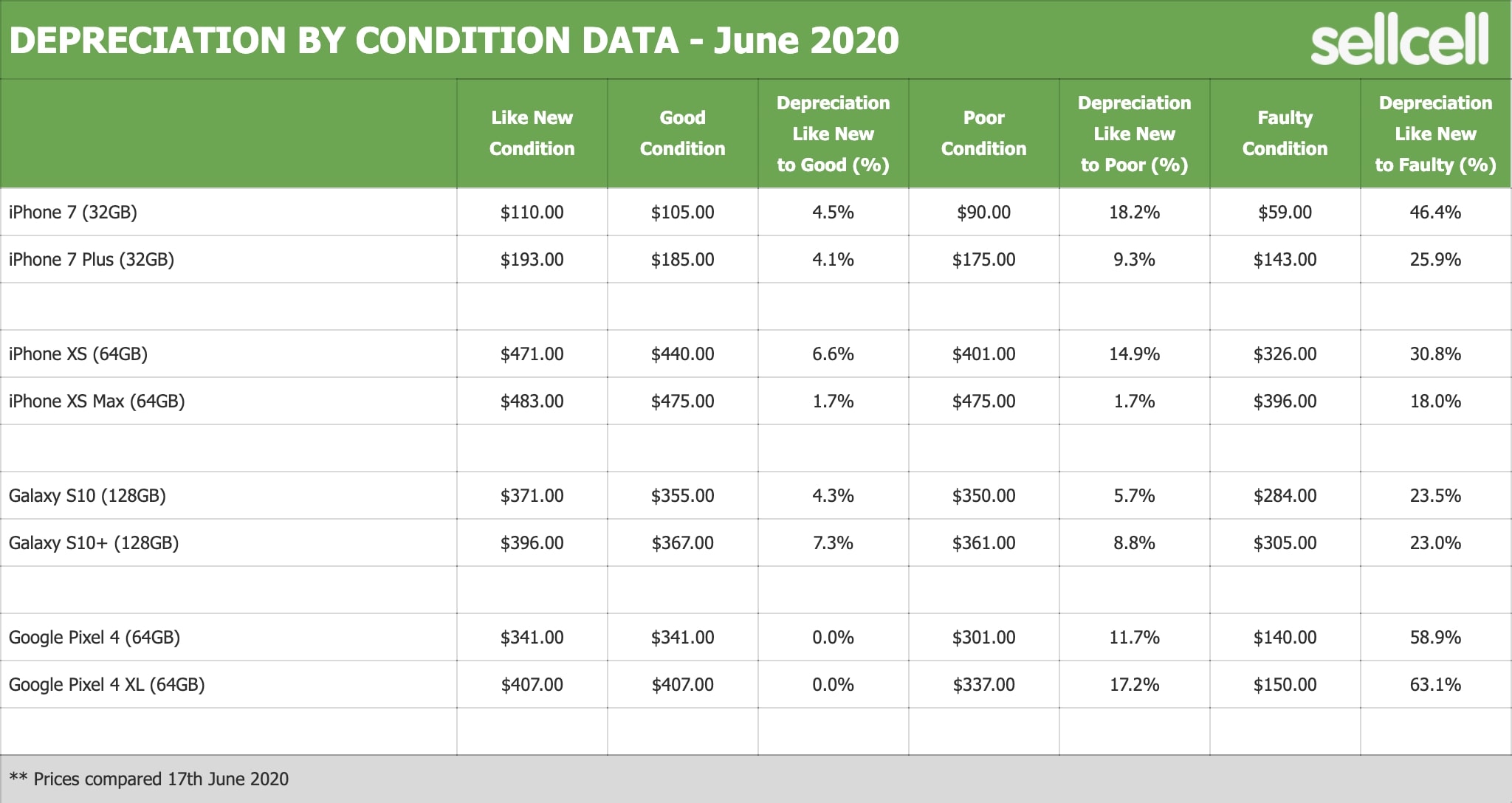Click the Depreciation Like New to Poor header
1512x803 pixels.
coord(1134,134)
